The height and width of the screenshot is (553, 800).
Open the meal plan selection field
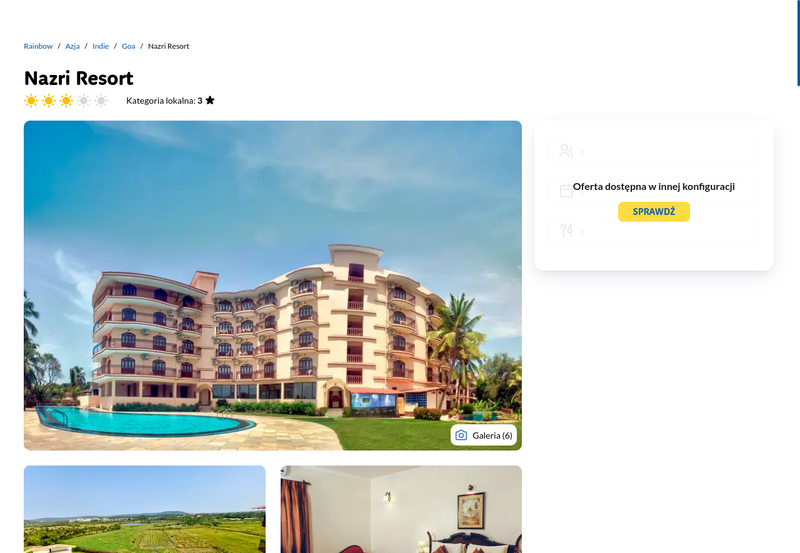tap(654, 231)
